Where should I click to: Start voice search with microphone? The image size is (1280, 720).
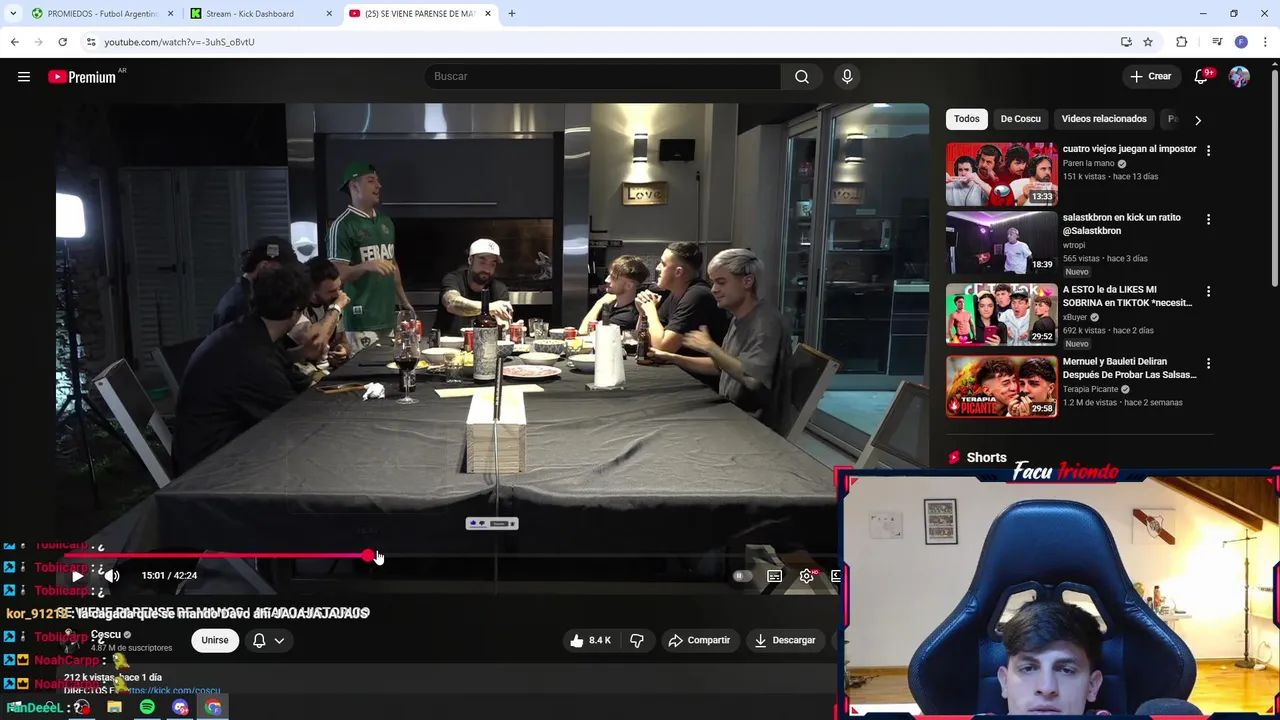pos(847,76)
